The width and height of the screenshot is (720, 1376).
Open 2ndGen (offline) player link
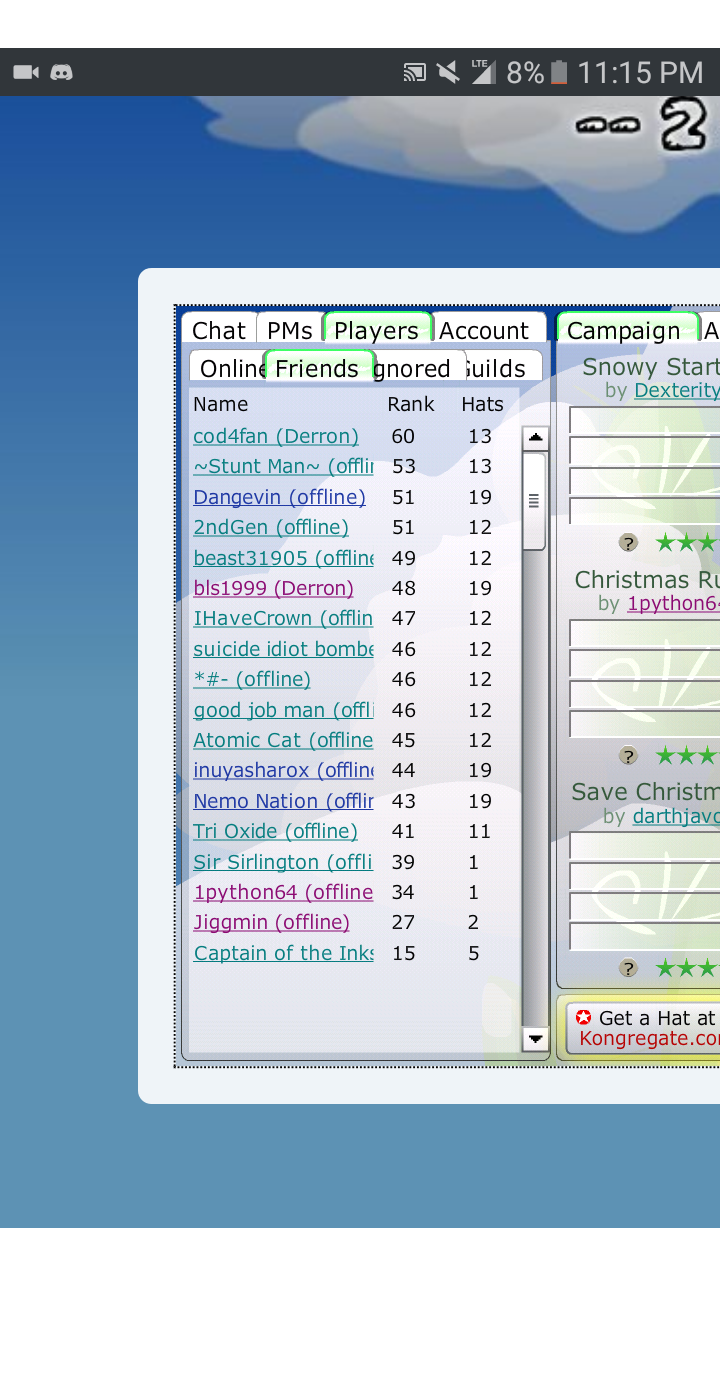click(271, 527)
